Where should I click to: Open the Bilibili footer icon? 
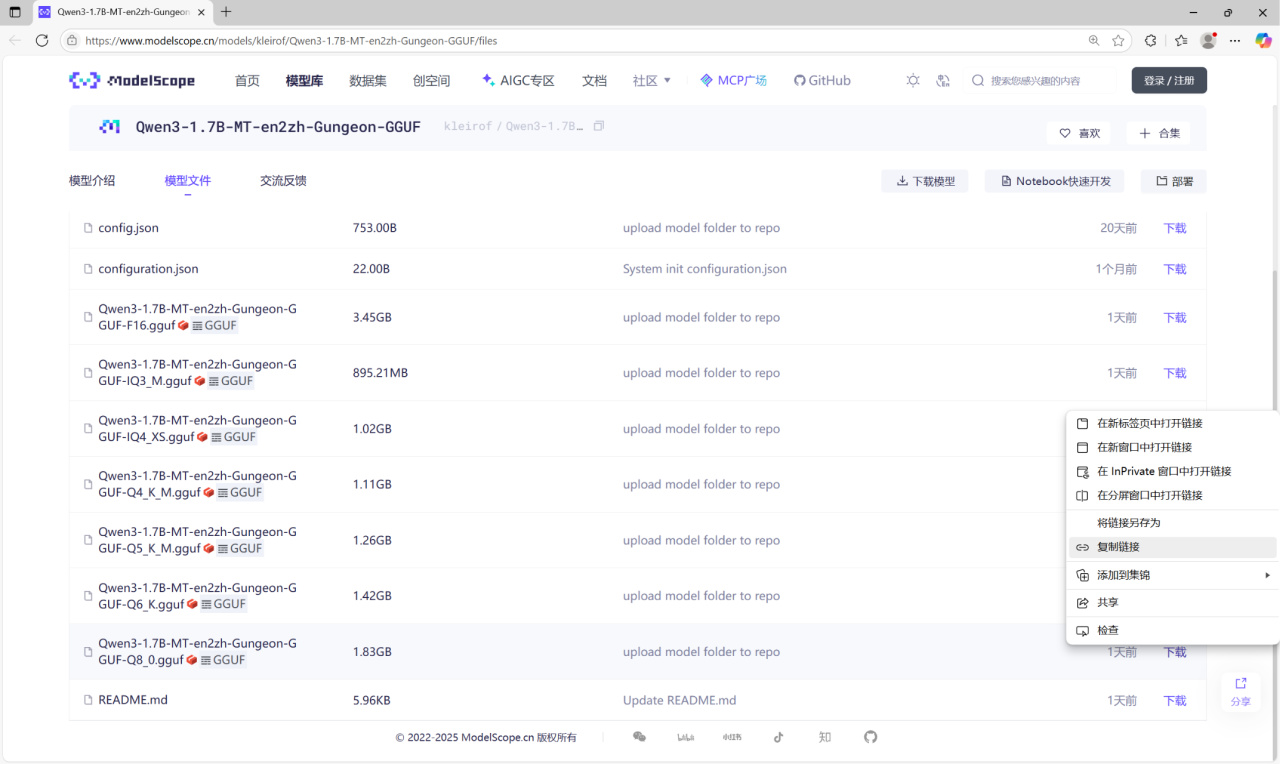coord(686,737)
